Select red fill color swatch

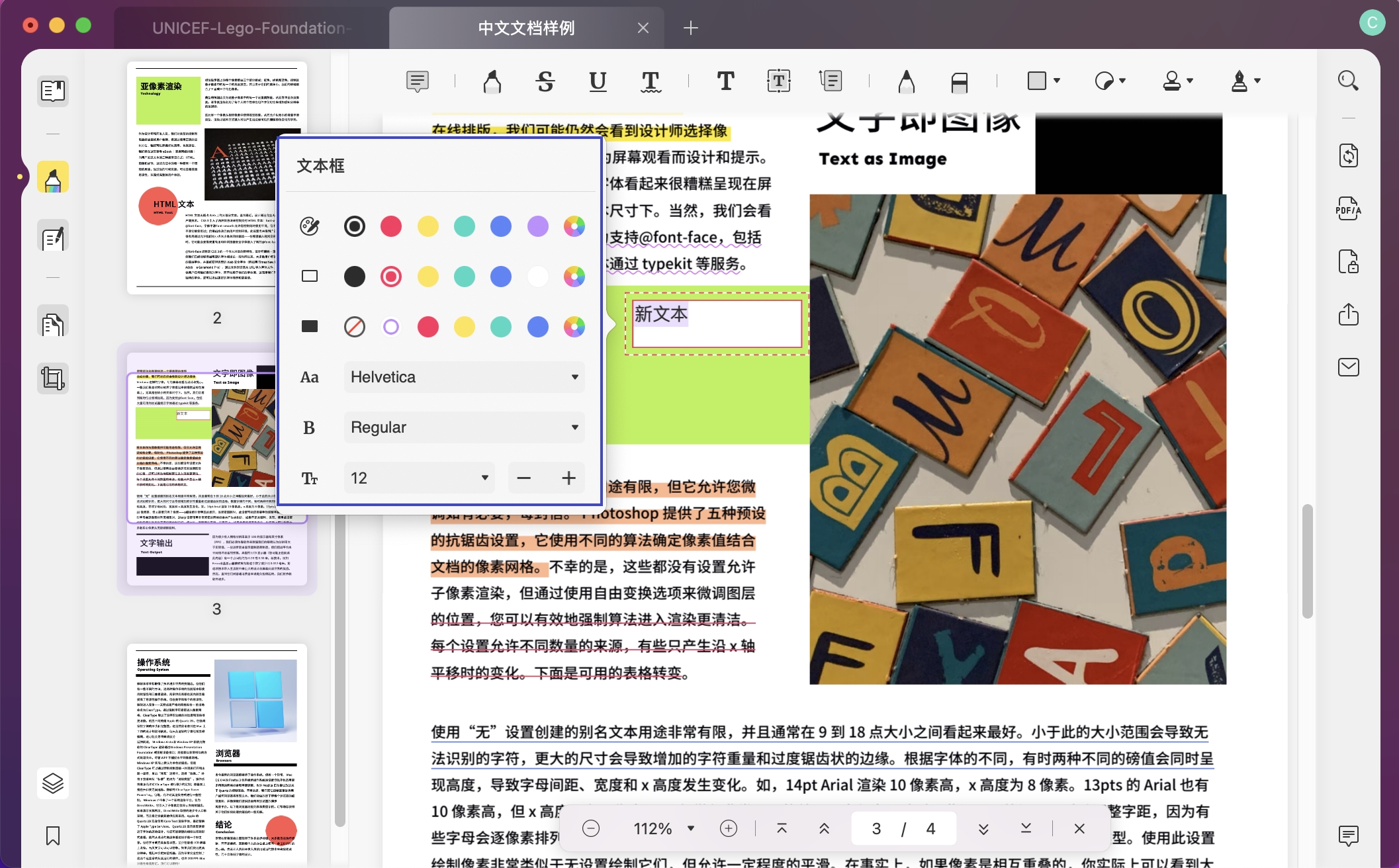(428, 327)
